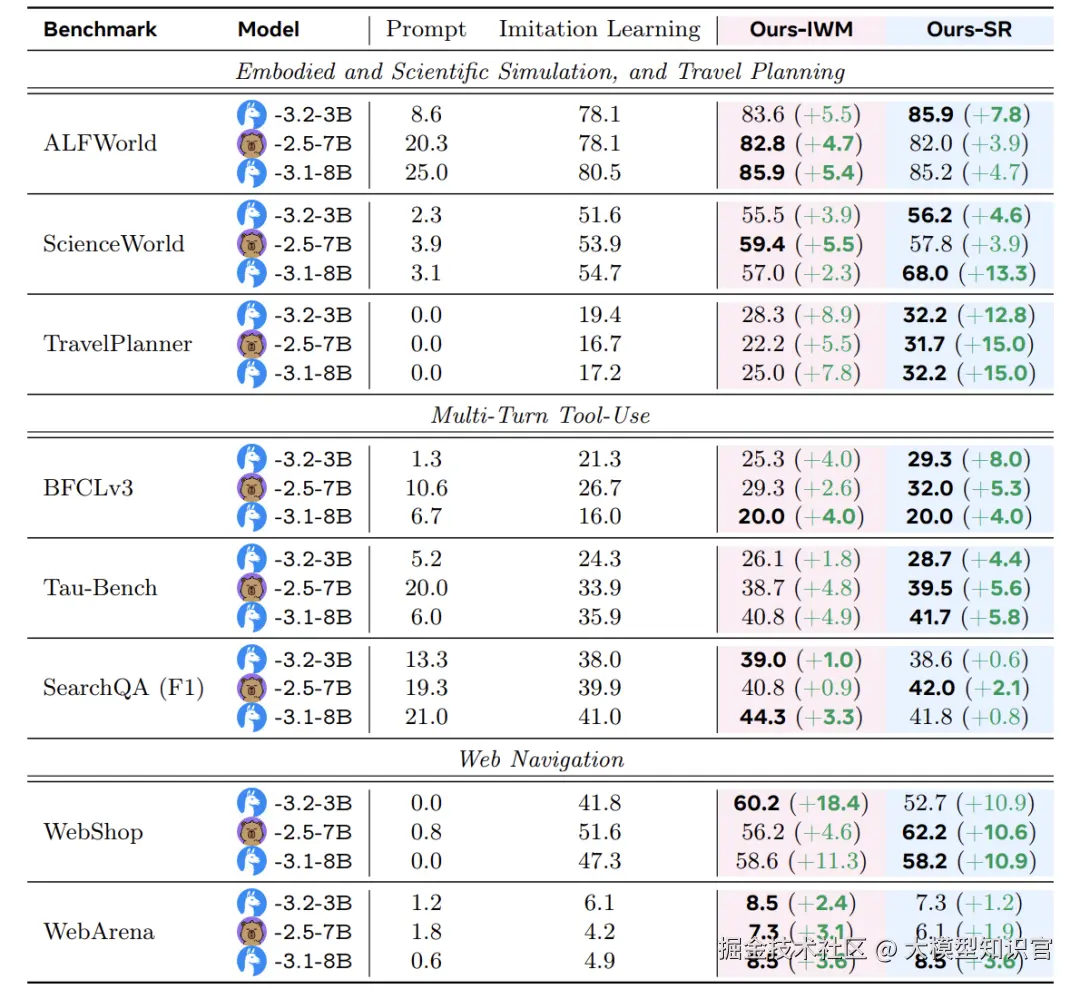
Task: Select the "WebShop" benchmark label
Action: (94, 832)
